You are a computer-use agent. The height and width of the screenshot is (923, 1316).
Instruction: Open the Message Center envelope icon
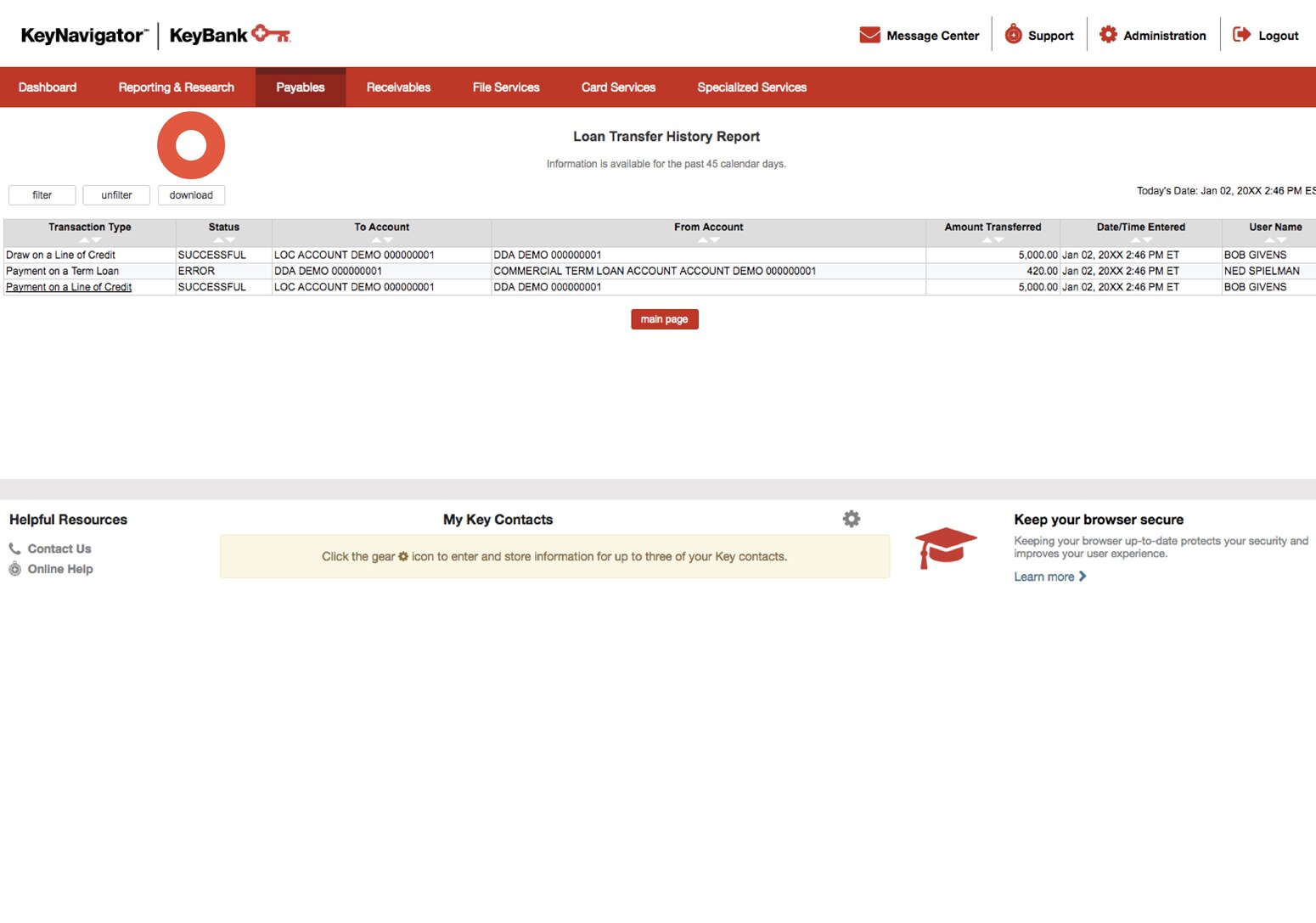(x=869, y=35)
